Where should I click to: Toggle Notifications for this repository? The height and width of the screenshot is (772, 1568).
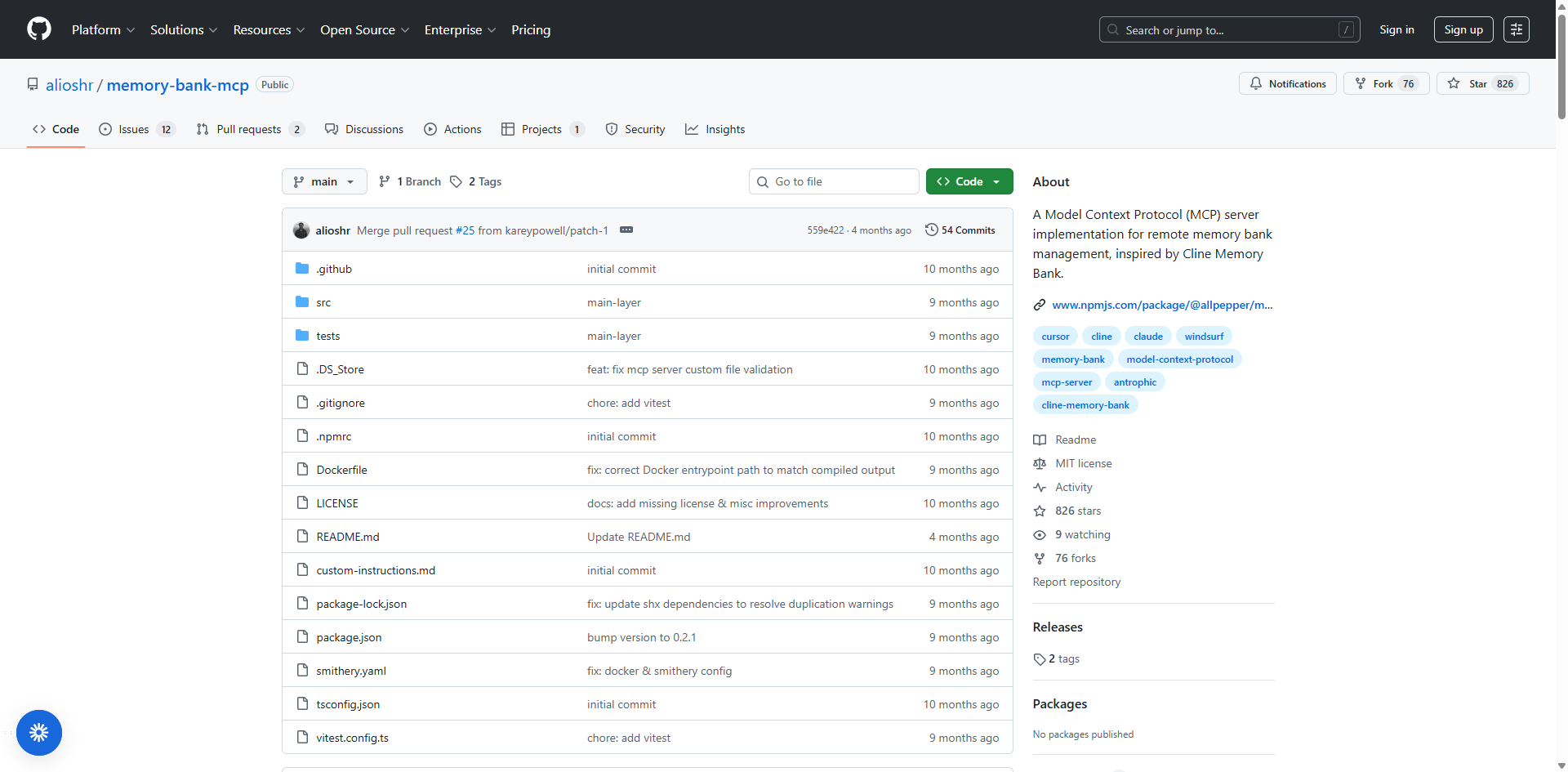1288,84
